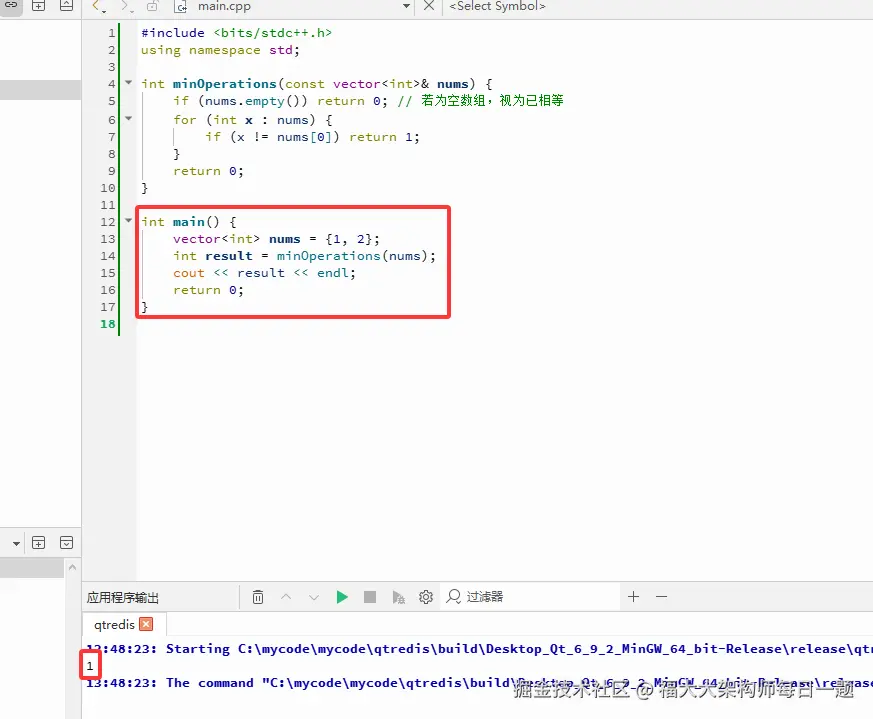Click the lower sidebar split-pane icon
The width and height of the screenshot is (873, 719).
(38, 543)
